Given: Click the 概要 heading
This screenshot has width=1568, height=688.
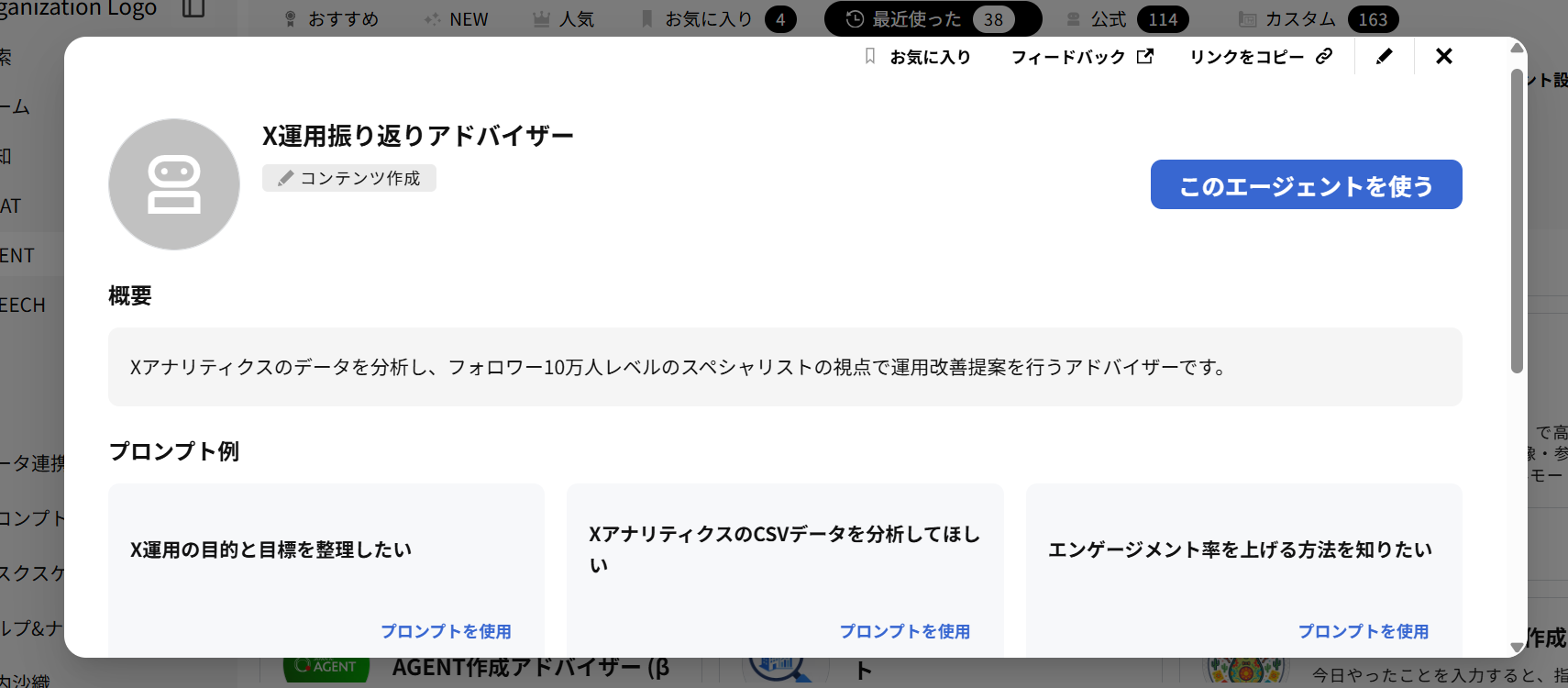Looking at the screenshot, I should point(130,295).
